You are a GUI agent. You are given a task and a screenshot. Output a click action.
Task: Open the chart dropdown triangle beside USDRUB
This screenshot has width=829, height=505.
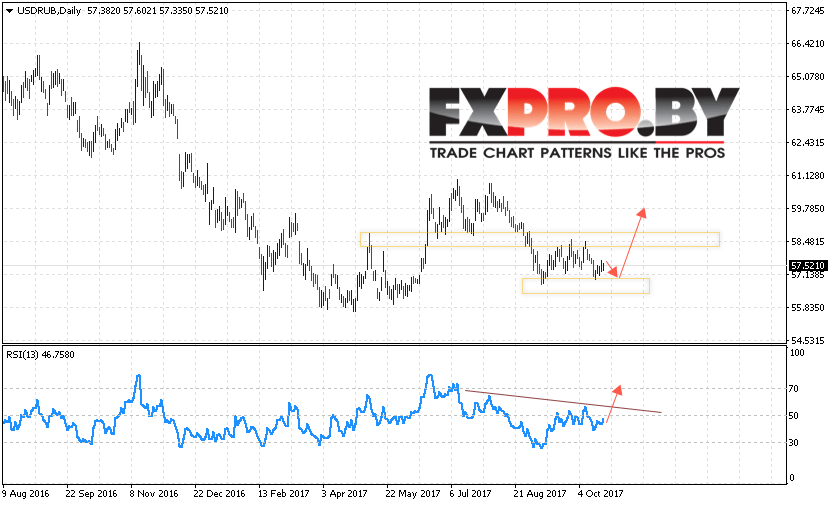coord(9,11)
